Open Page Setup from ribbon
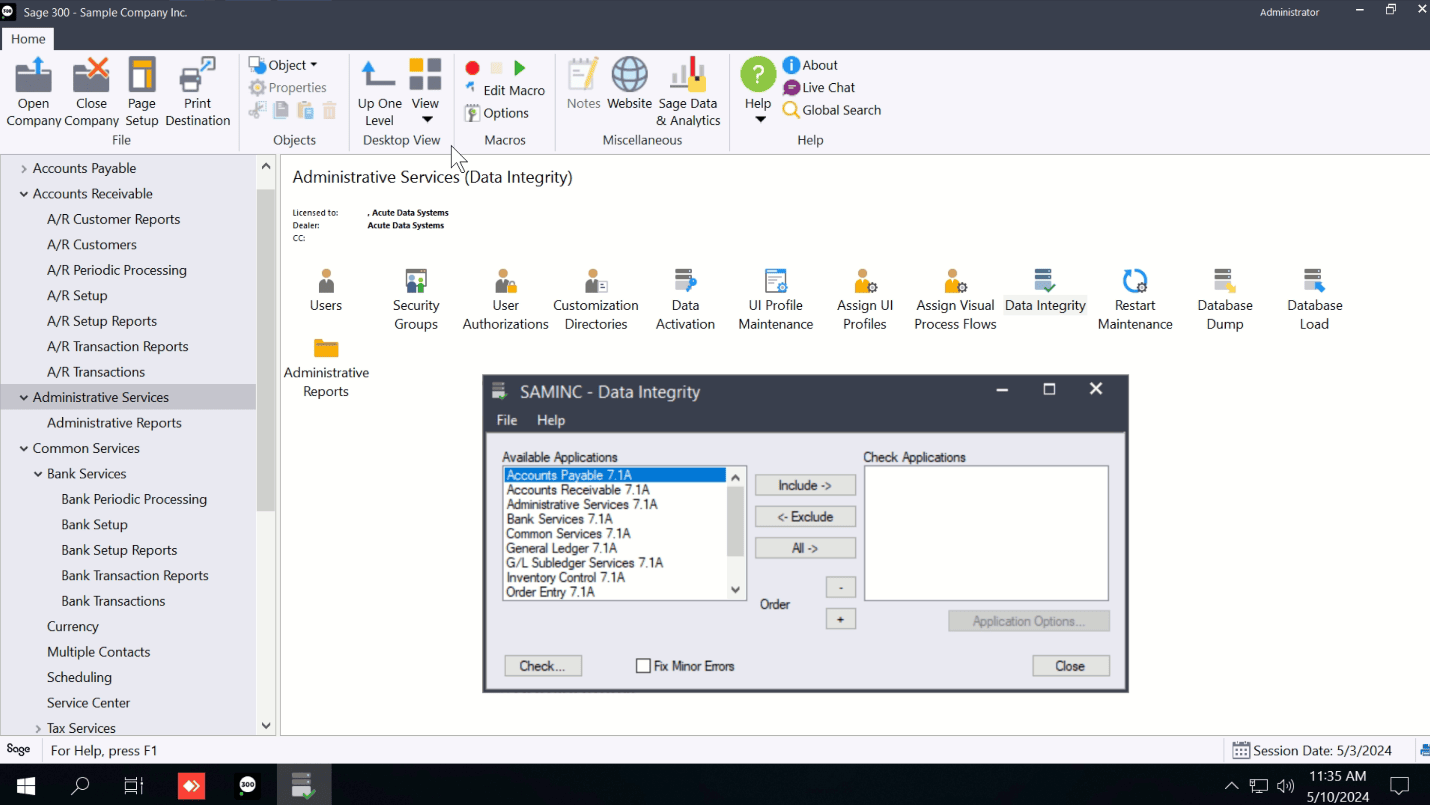The height and width of the screenshot is (805, 1430). tap(142, 92)
